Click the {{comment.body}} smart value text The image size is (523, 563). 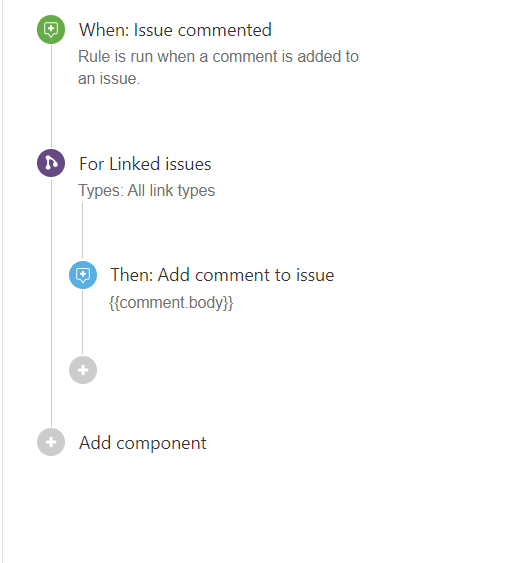(171, 302)
